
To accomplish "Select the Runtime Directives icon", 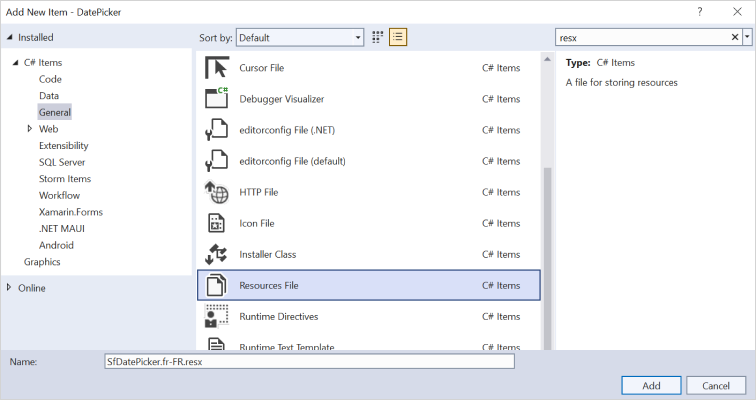I will pyautogui.click(x=216, y=316).
